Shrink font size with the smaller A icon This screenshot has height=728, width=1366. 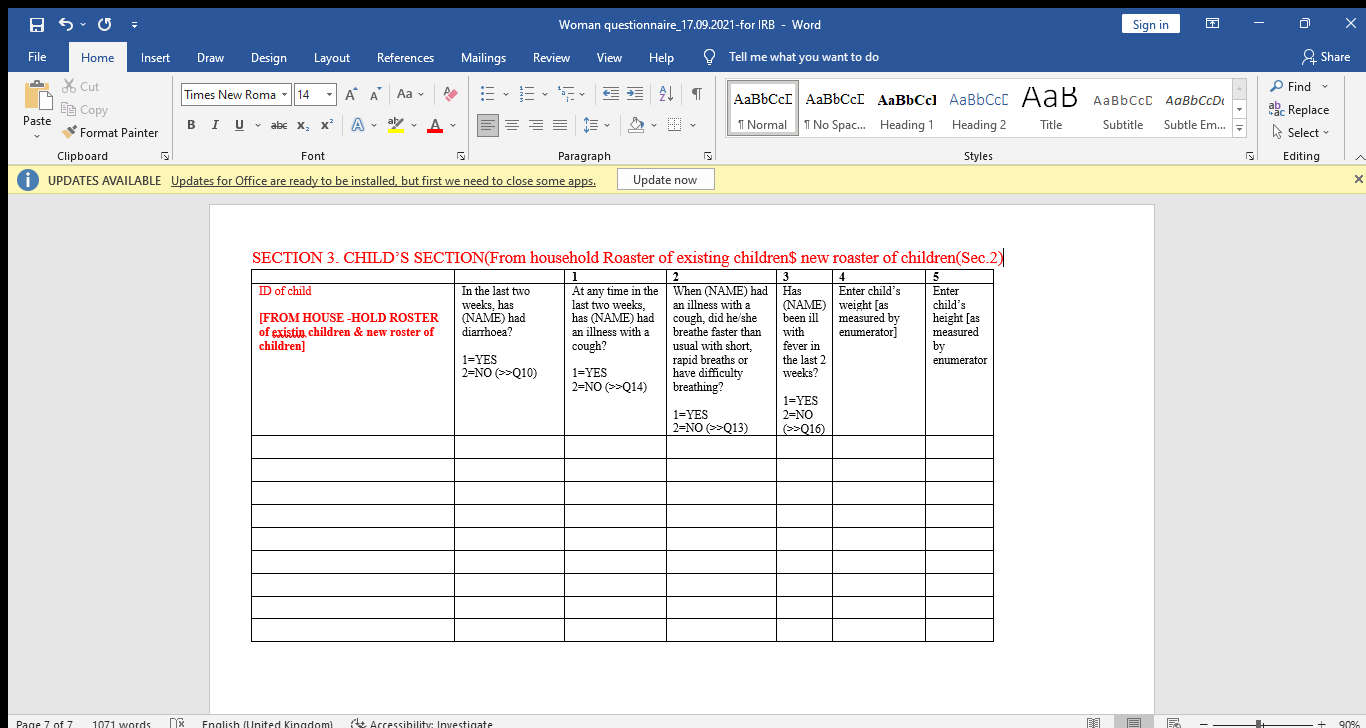click(376, 94)
